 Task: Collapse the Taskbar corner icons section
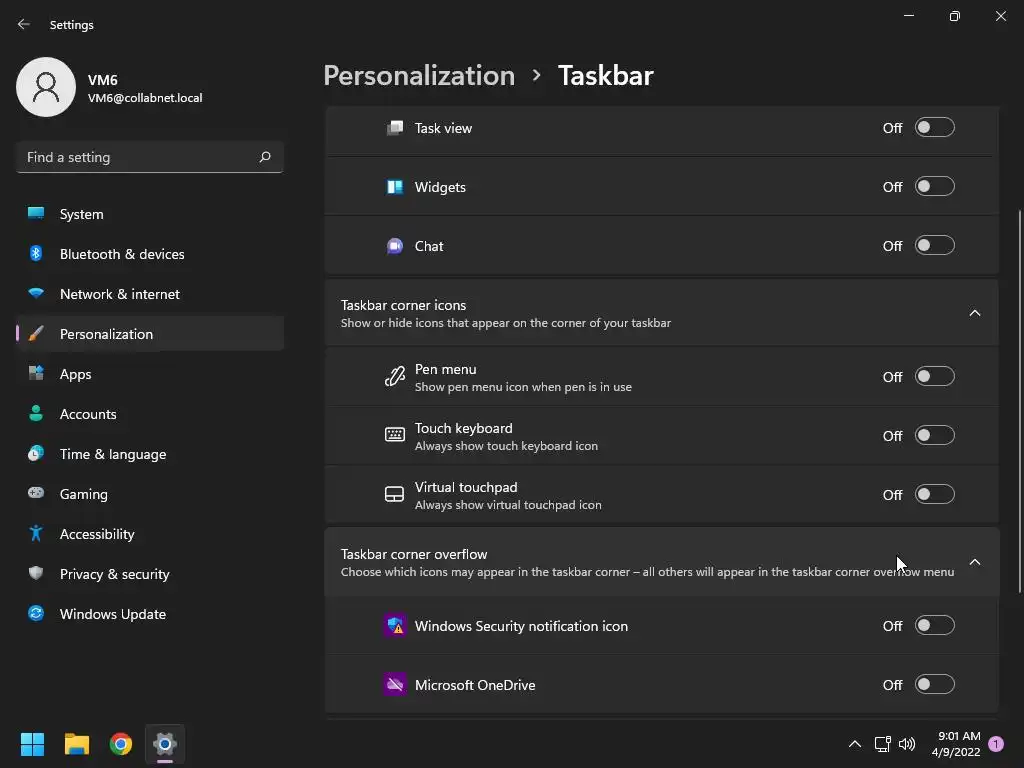(974, 313)
